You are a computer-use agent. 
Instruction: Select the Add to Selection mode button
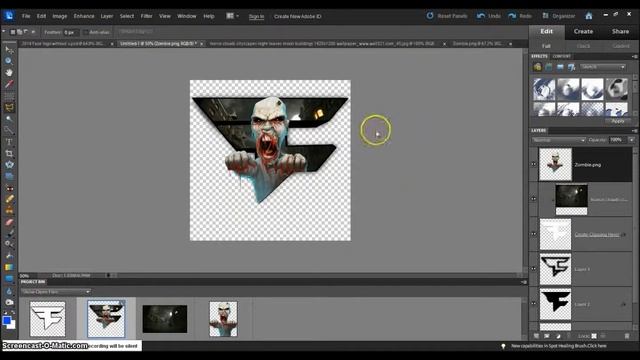19,32
